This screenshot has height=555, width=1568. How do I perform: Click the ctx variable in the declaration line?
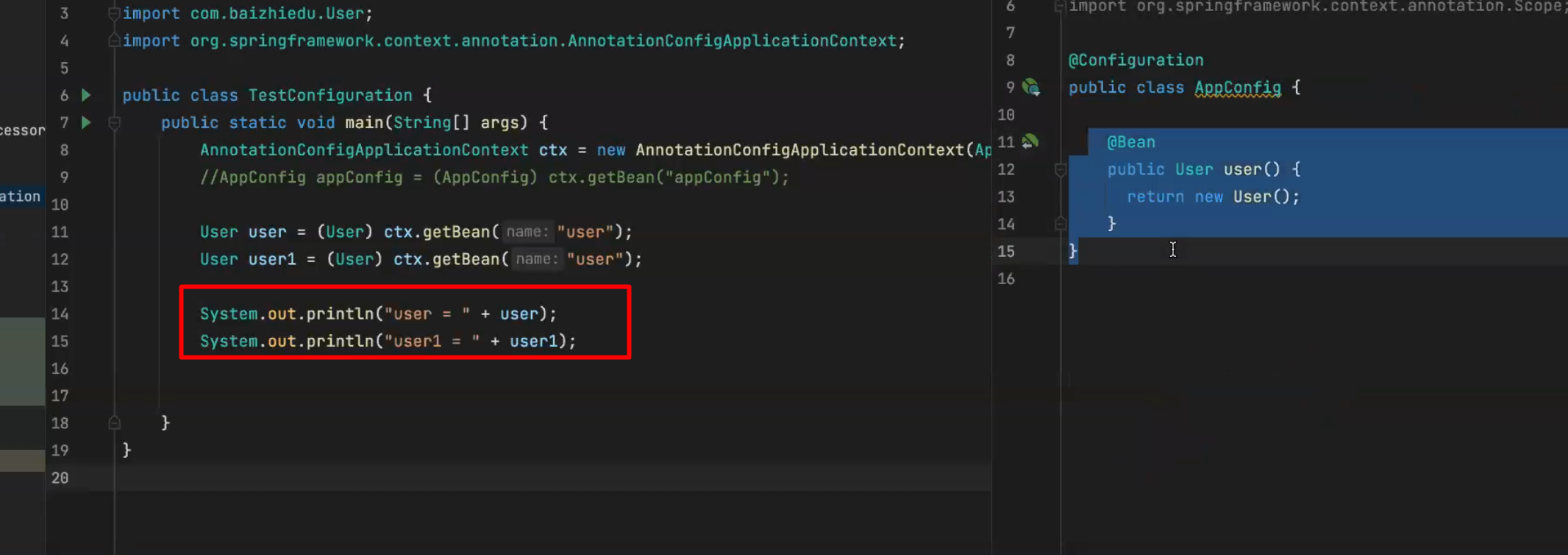tap(553, 150)
